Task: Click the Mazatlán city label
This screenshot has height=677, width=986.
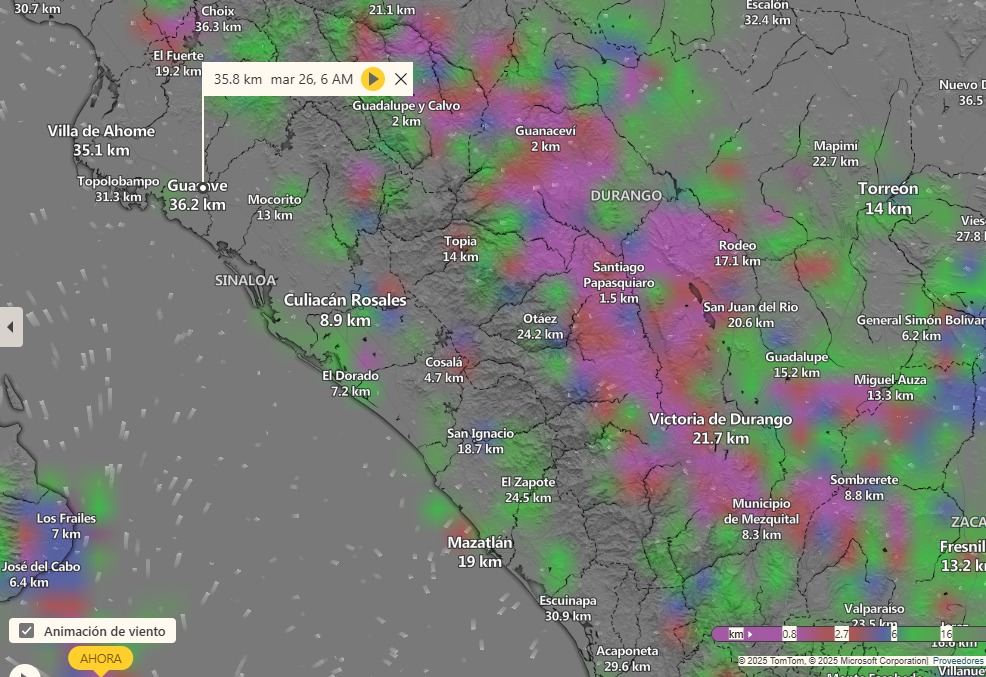Action: [x=480, y=552]
